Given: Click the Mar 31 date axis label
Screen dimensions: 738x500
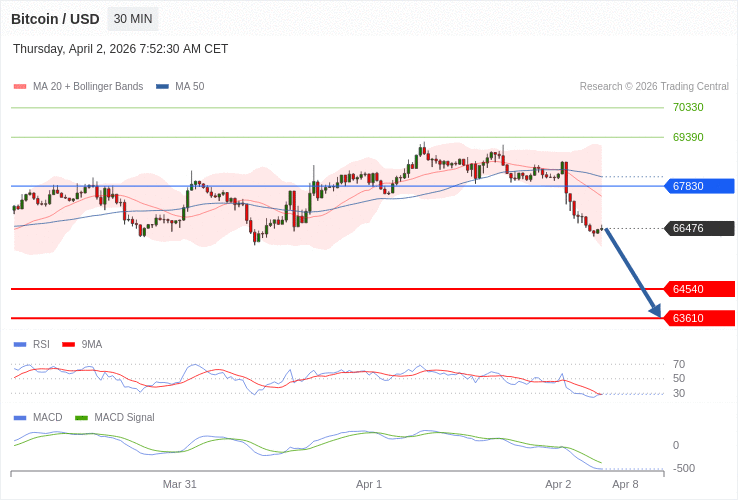Looking at the screenshot, I should [180, 484].
